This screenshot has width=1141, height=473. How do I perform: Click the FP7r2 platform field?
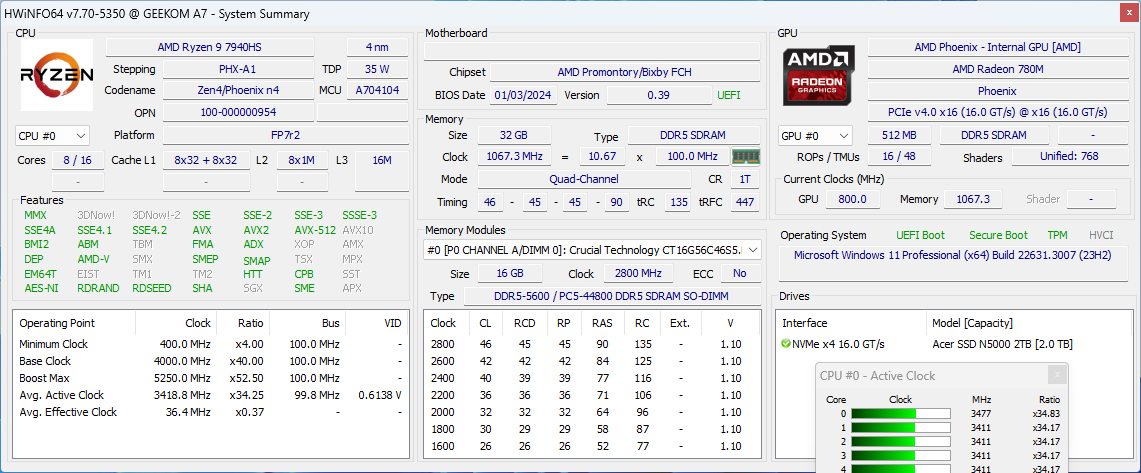[285, 135]
